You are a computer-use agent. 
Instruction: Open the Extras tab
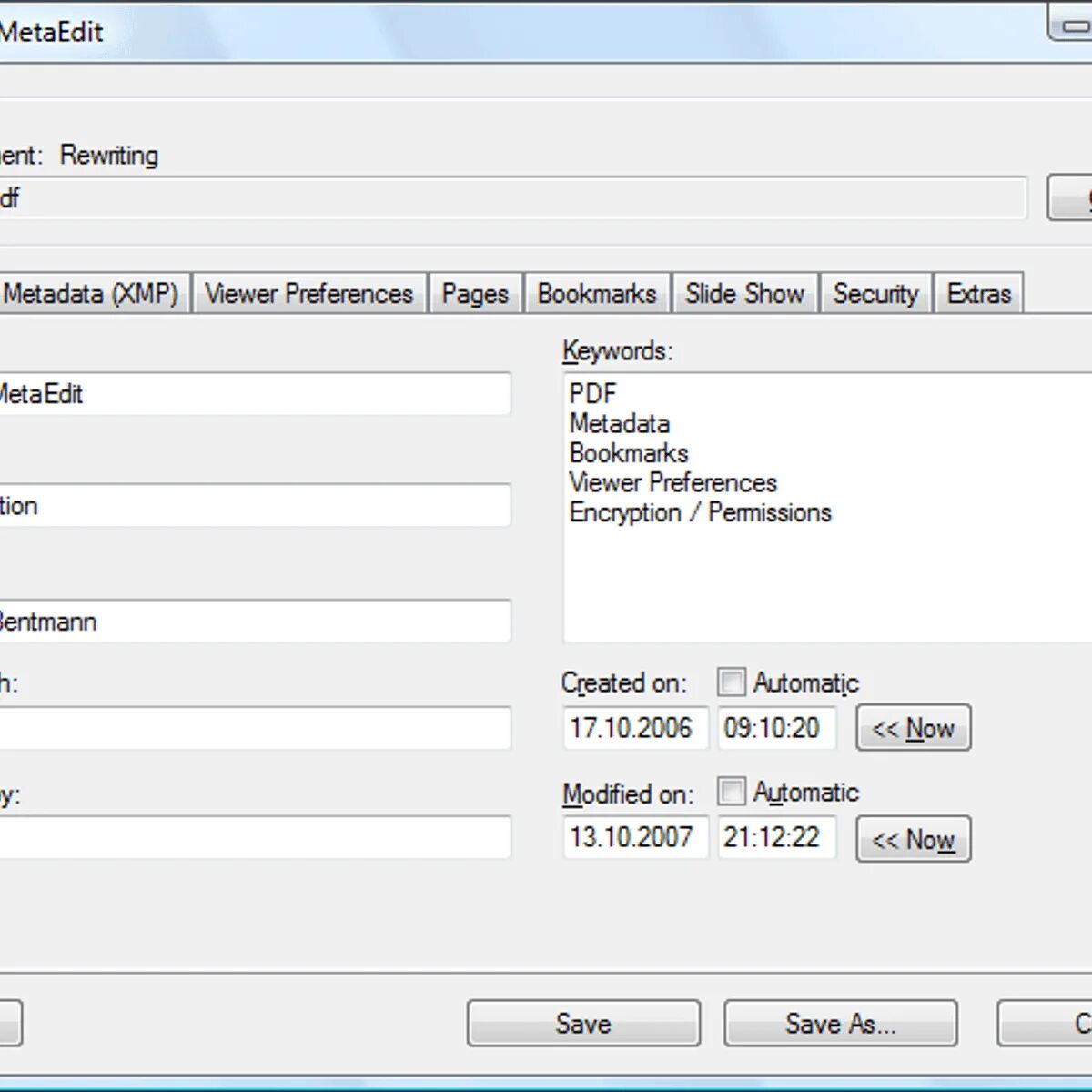[979, 294]
